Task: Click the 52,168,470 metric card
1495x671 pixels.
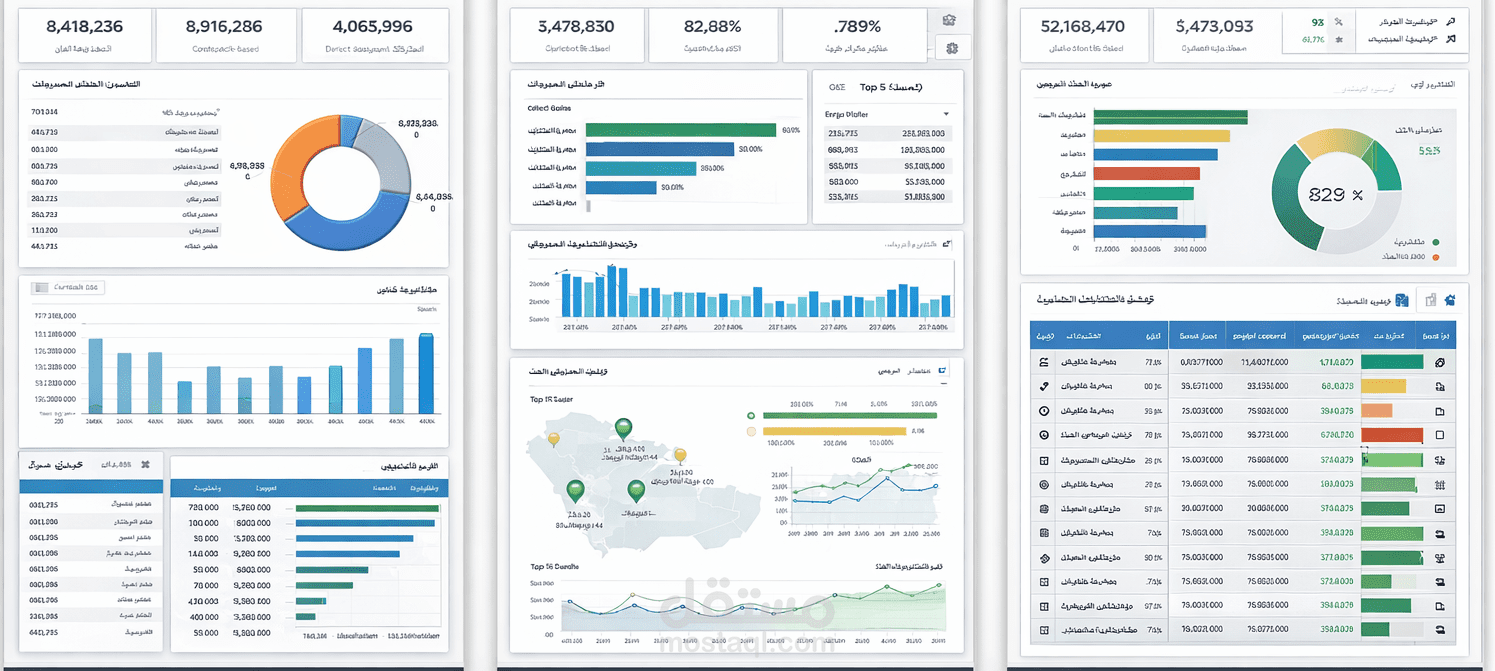Action: pyautogui.click(x=1083, y=35)
